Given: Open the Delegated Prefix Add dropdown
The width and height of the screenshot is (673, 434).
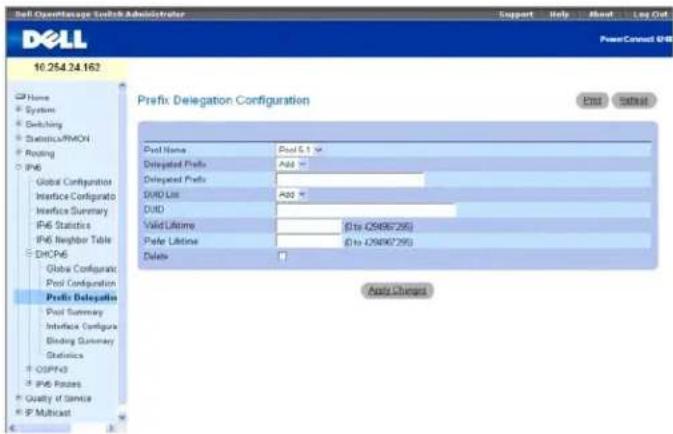Looking at the screenshot, I should tap(292, 164).
